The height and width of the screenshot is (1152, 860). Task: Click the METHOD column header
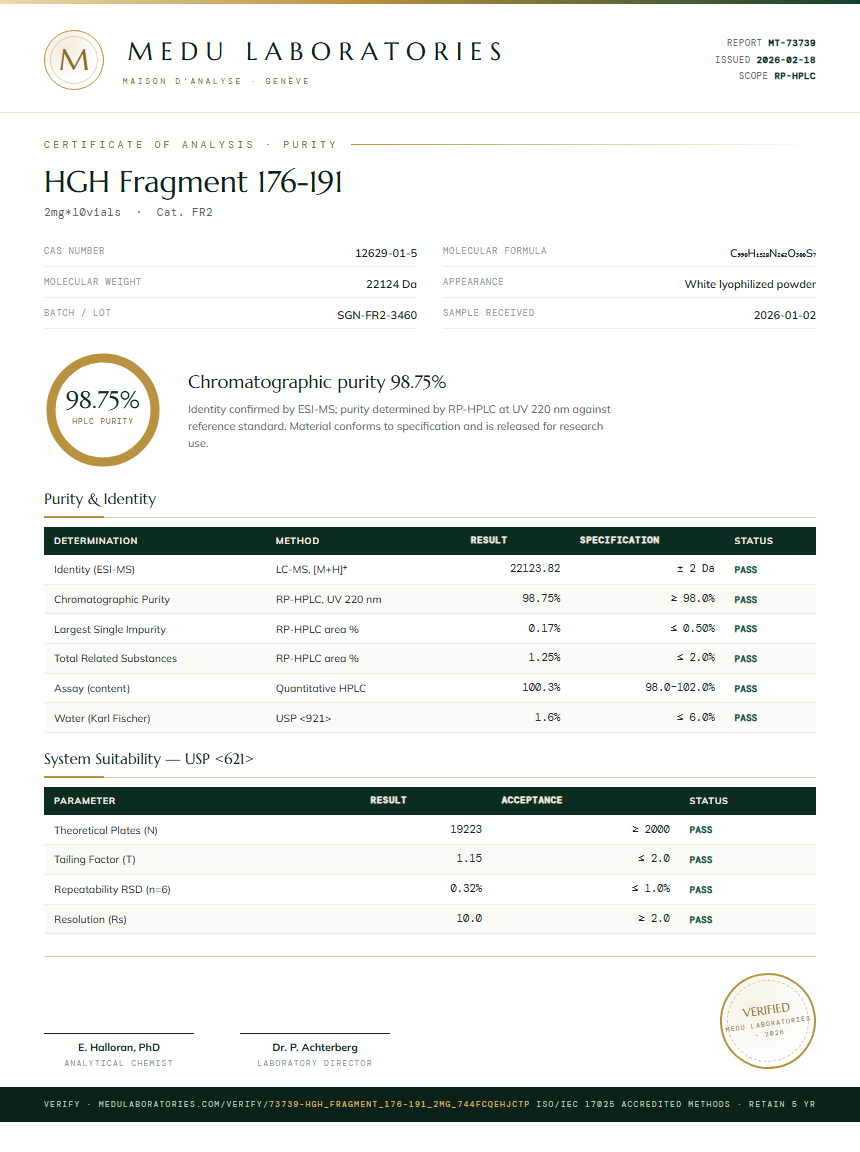tap(297, 541)
